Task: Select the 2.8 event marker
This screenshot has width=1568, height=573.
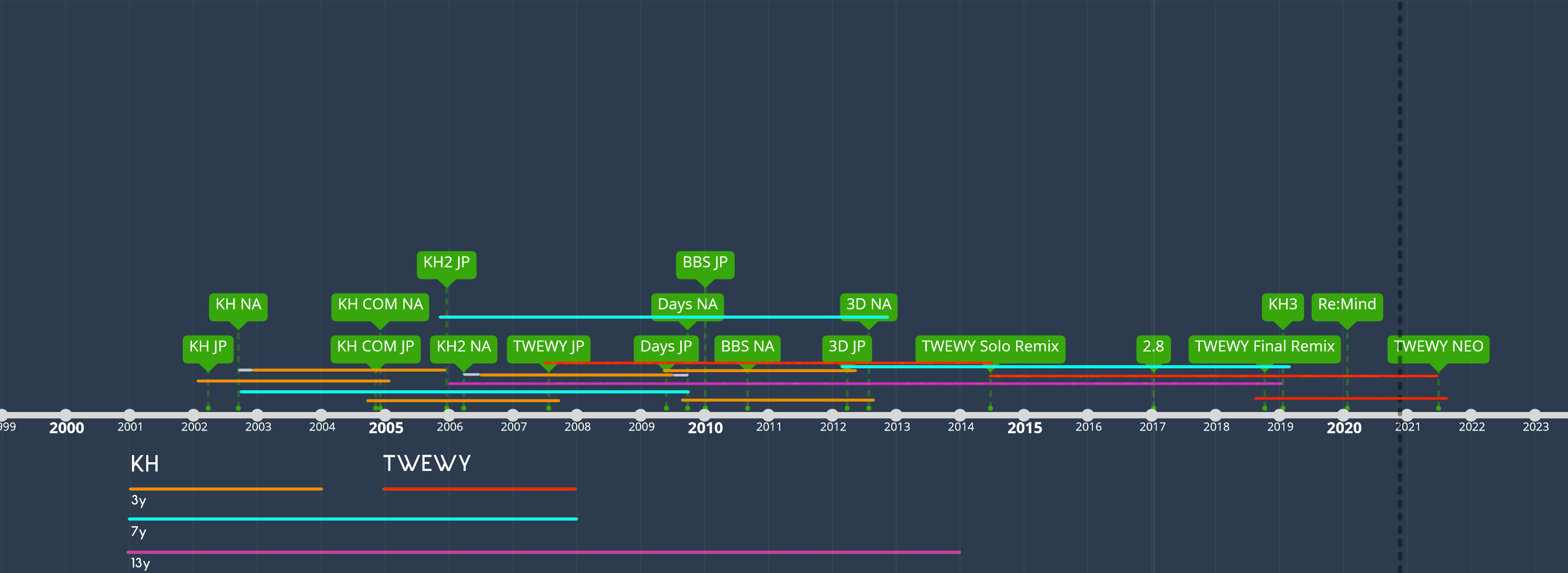Action: click(1153, 347)
